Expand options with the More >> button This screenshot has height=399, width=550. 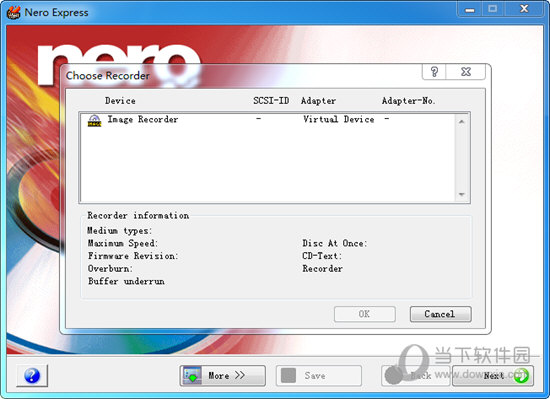coord(222,376)
